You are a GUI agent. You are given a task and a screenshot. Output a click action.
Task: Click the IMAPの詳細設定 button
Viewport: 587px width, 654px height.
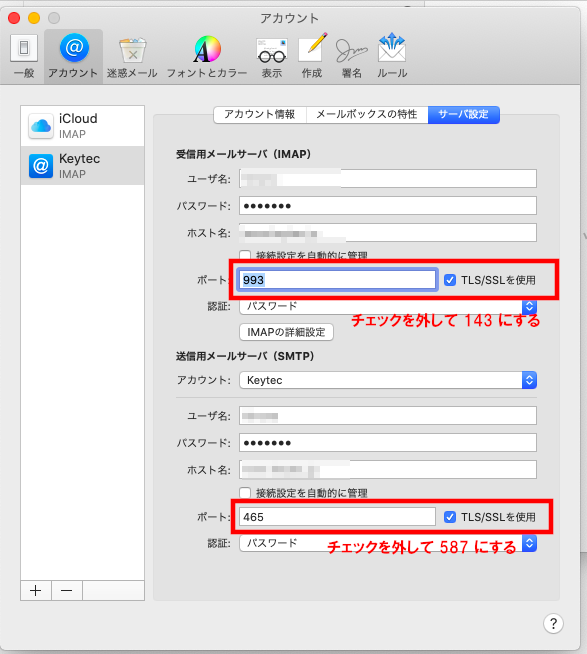tap(286, 332)
